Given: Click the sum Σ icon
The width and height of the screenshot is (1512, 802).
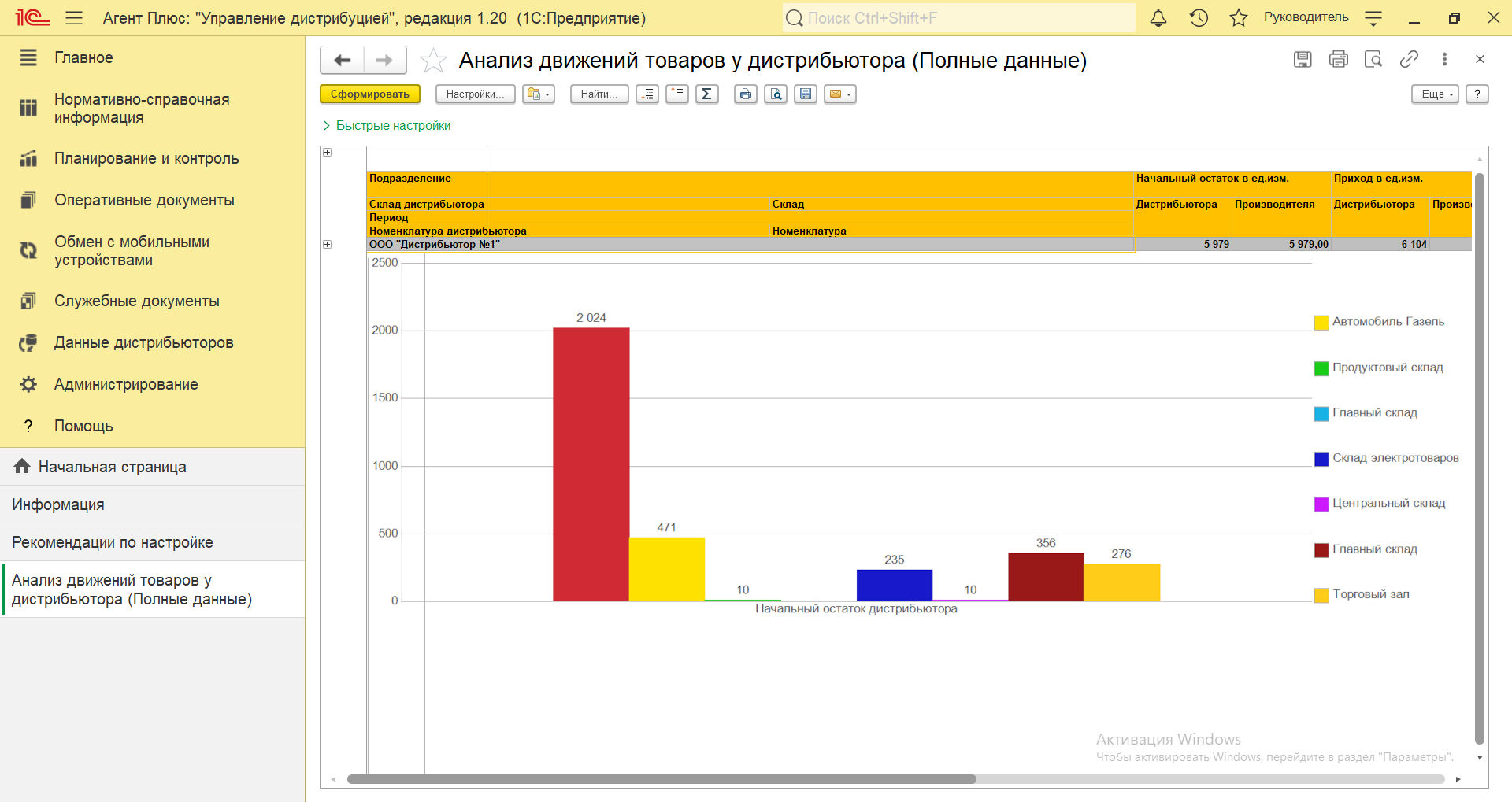Looking at the screenshot, I should (x=707, y=94).
